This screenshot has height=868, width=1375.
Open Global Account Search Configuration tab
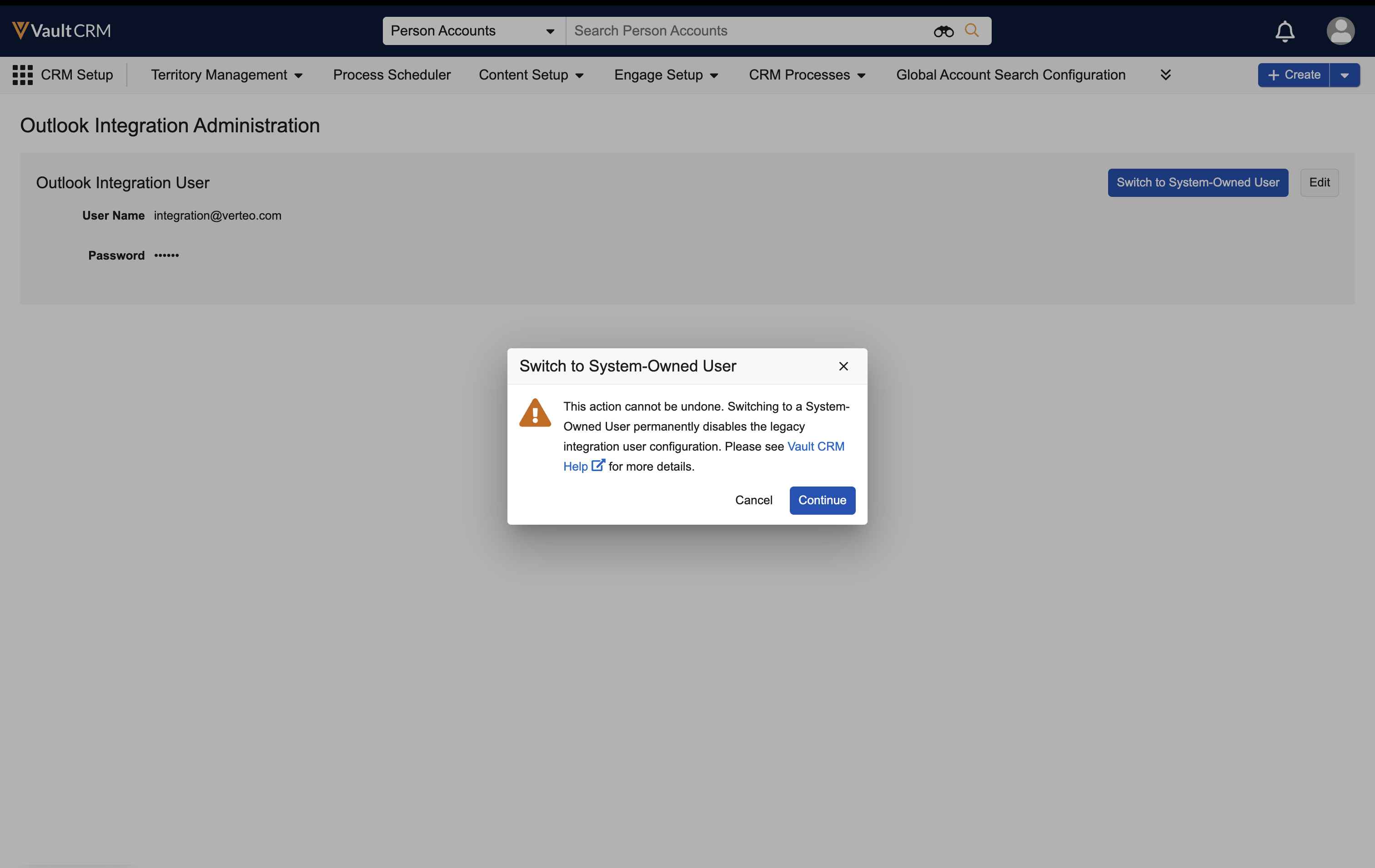tap(1010, 75)
